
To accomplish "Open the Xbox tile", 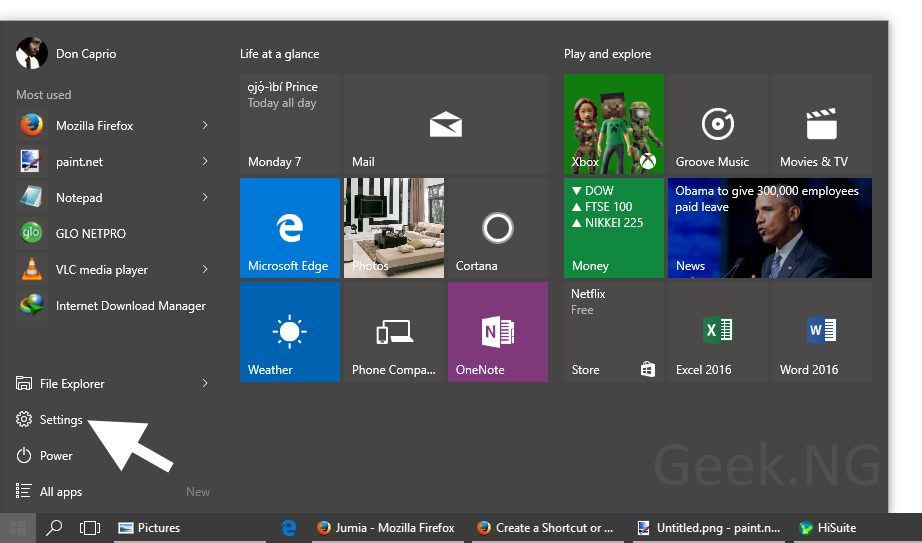I will pos(614,124).
